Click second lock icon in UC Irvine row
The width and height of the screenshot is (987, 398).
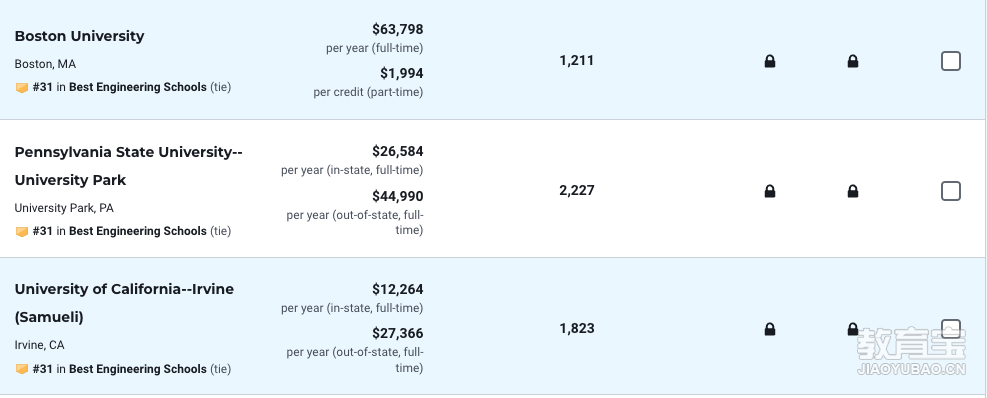click(852, 329)
